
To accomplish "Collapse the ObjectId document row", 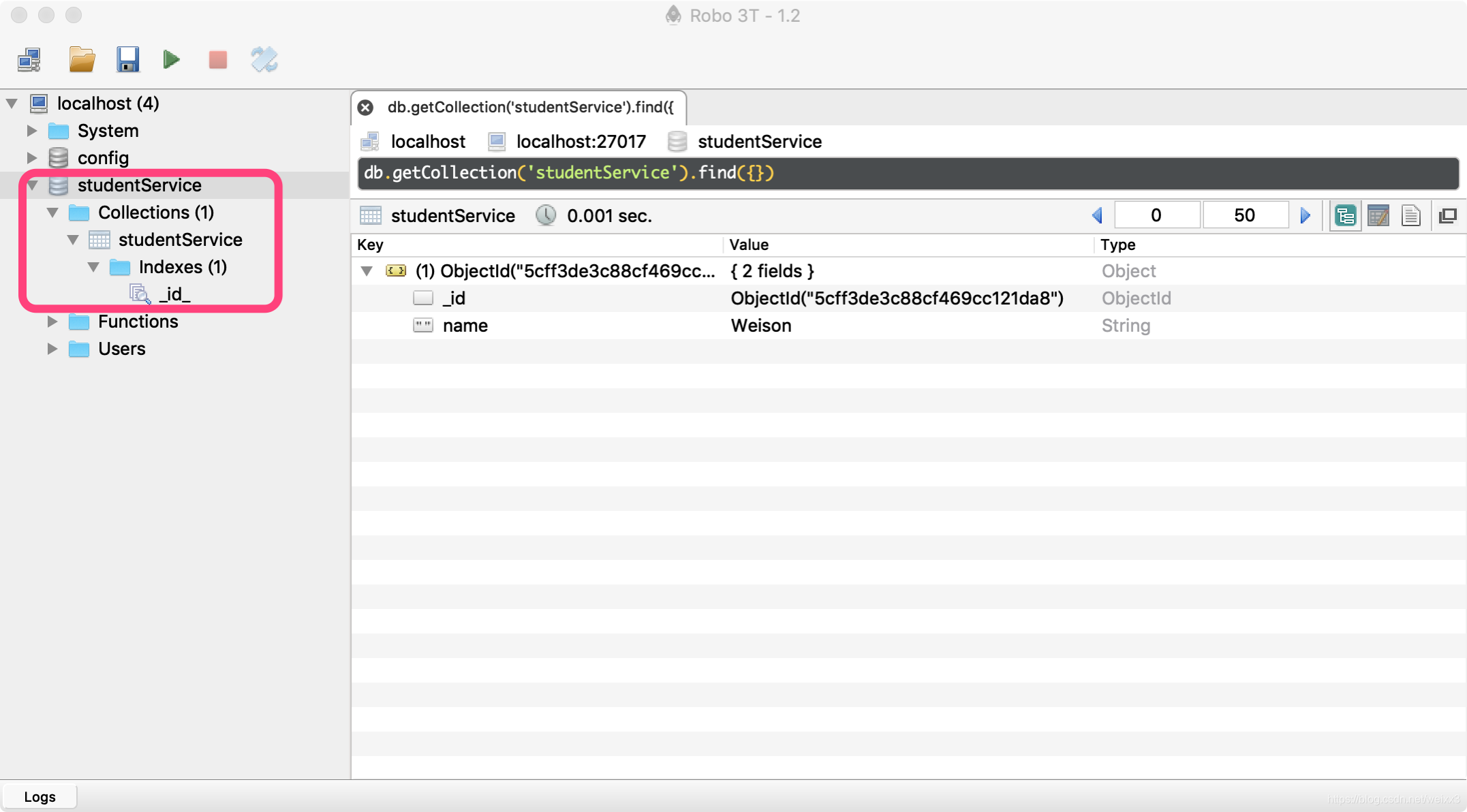I will (x=367, y=271).
